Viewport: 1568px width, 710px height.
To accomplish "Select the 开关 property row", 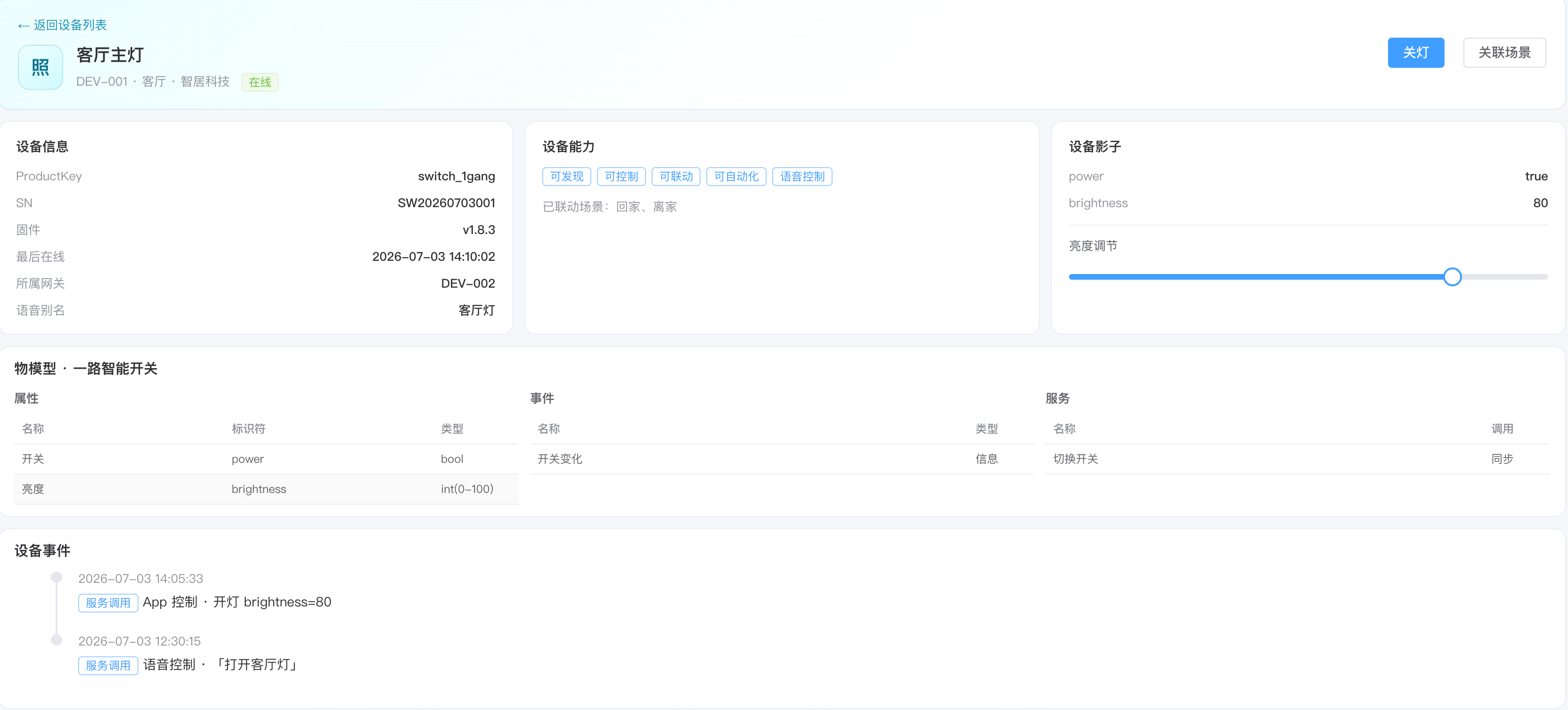I will tap(266, 459).
